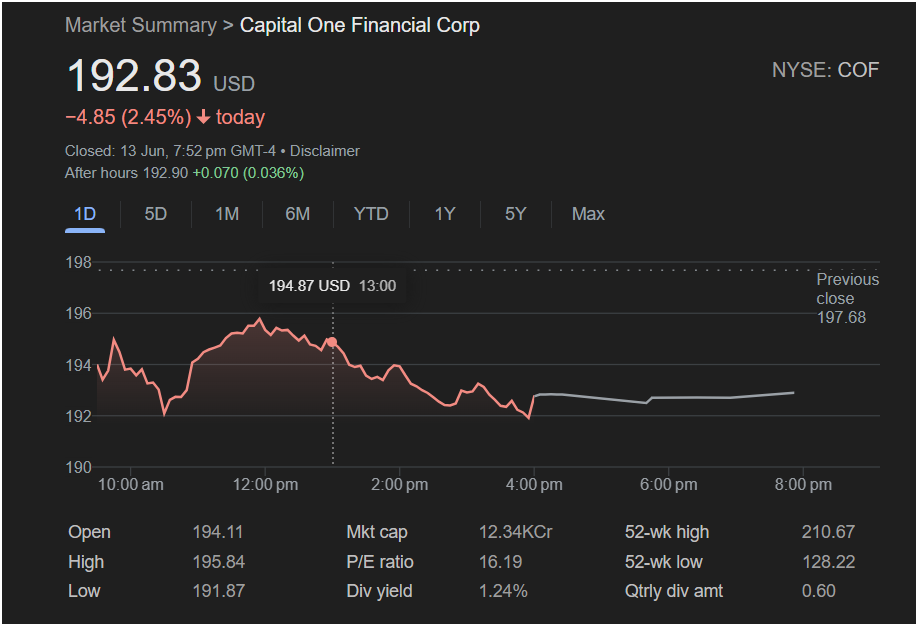918x626 pixels.
Task: Open the 5Y time range tab
Action: coord(516,214)
